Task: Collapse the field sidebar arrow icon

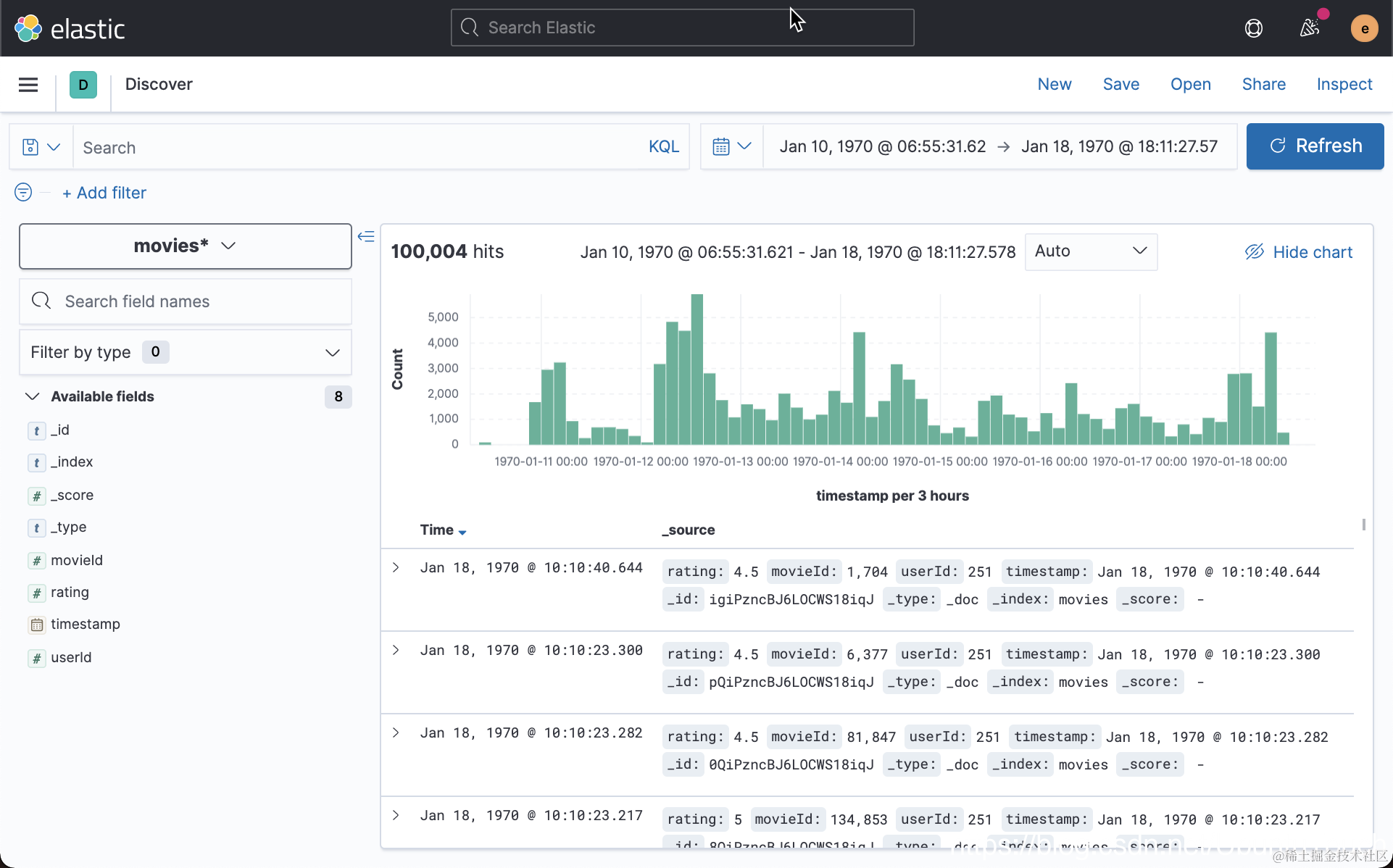Action: click(x=366, y=236)
